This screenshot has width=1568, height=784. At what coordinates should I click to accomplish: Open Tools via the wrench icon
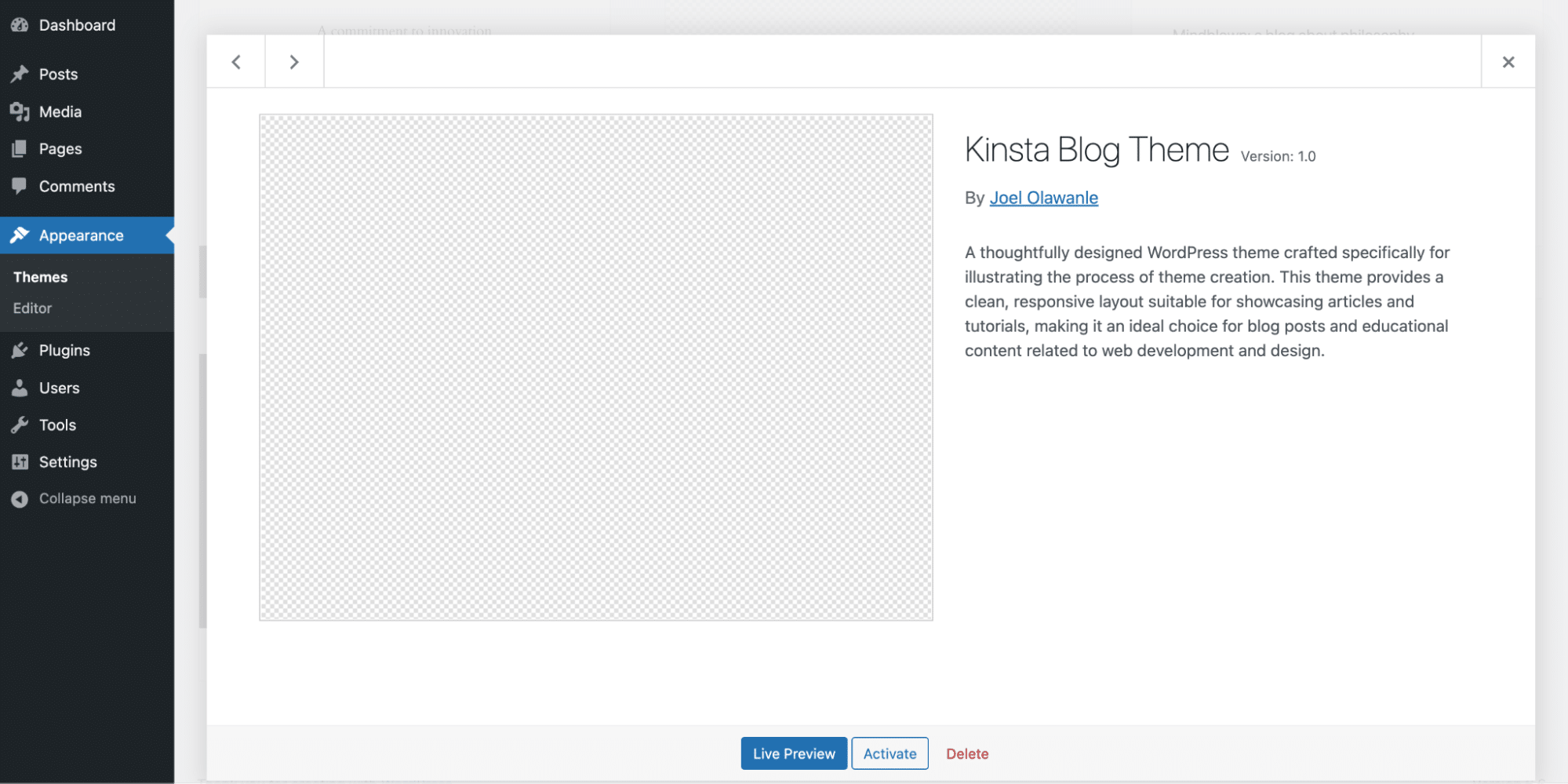pyautogui.click(x=20, y=425)
